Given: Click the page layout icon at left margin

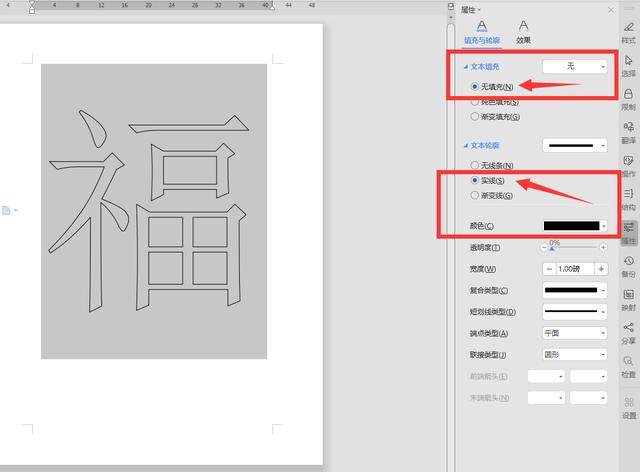Looking at the screenshot, I should pyautogui.click(x=6, y=210).
